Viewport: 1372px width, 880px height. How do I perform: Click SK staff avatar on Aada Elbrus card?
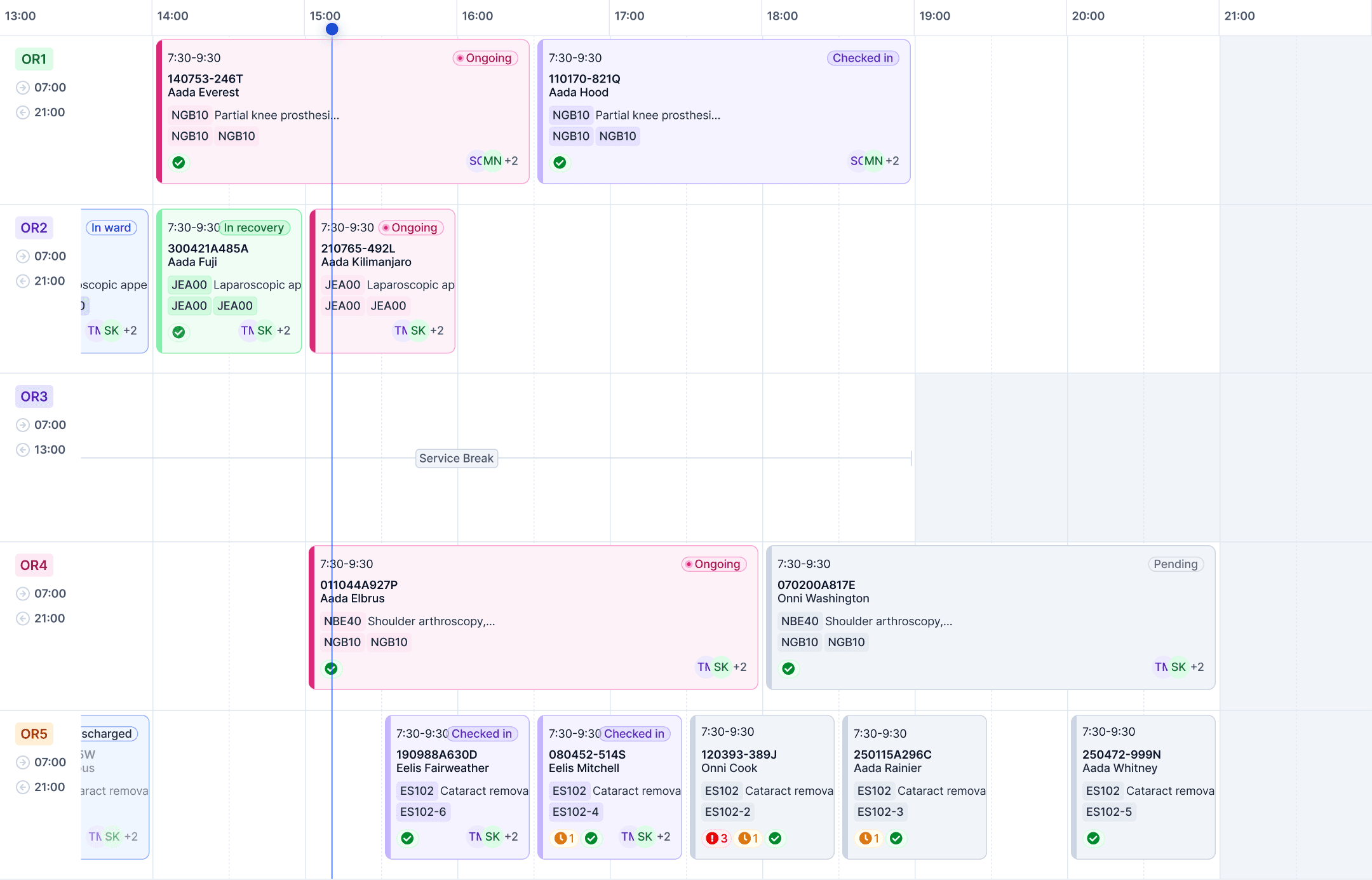721,667
